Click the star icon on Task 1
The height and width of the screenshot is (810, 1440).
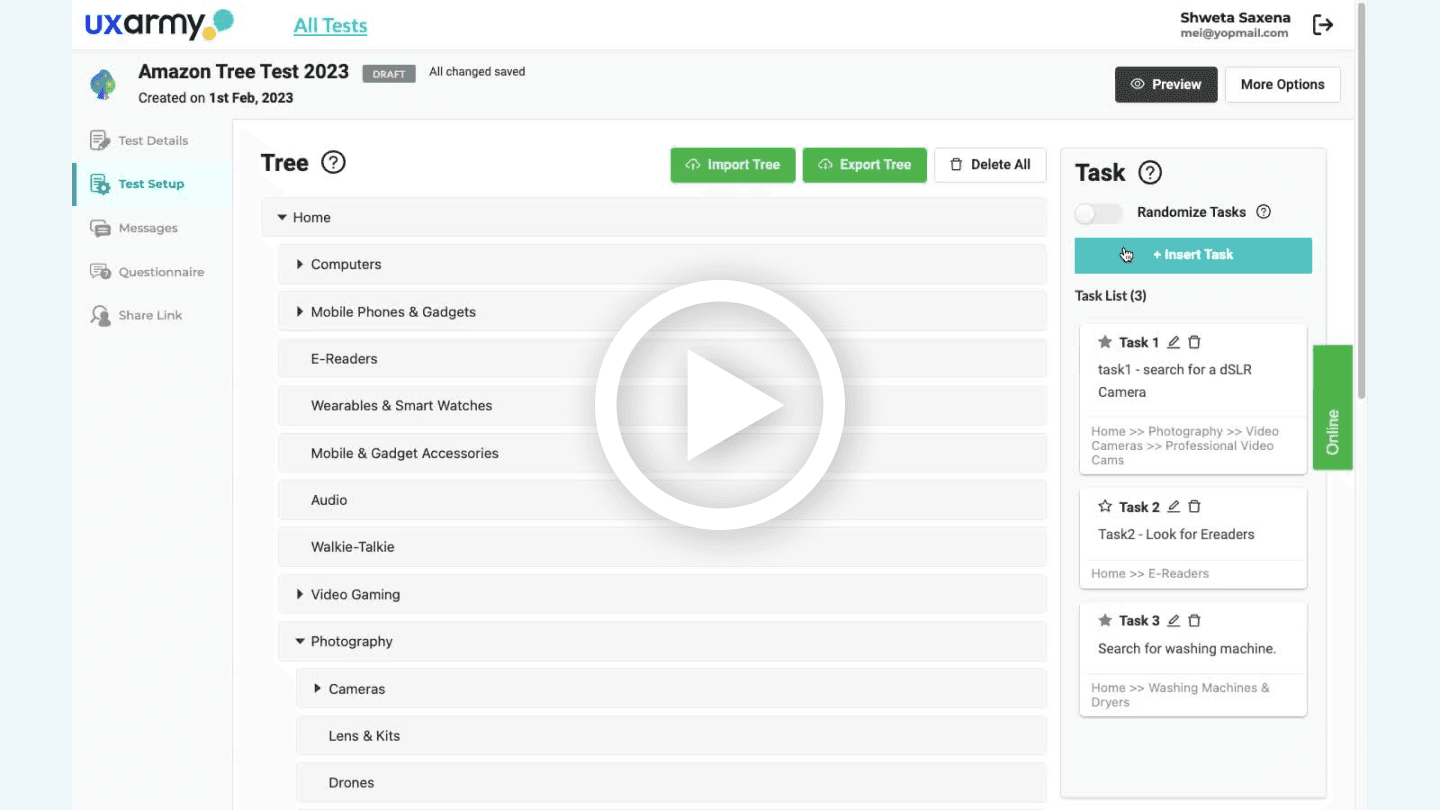click(x=1105, y=342)
